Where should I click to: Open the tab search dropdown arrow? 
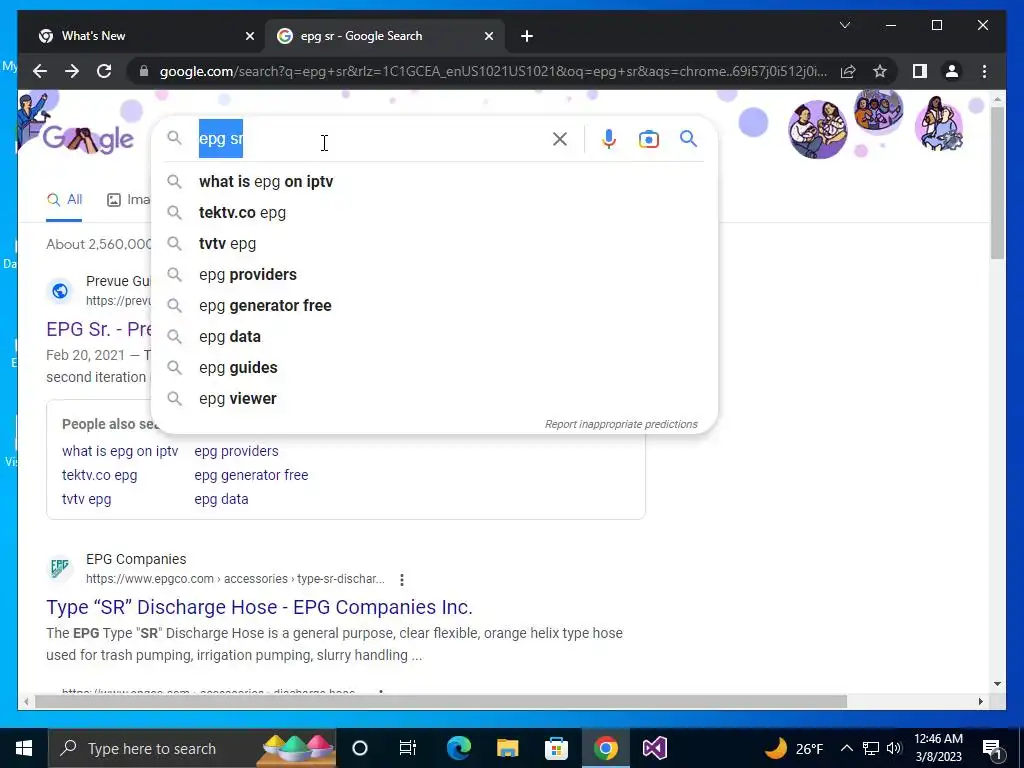click(844, 25)
